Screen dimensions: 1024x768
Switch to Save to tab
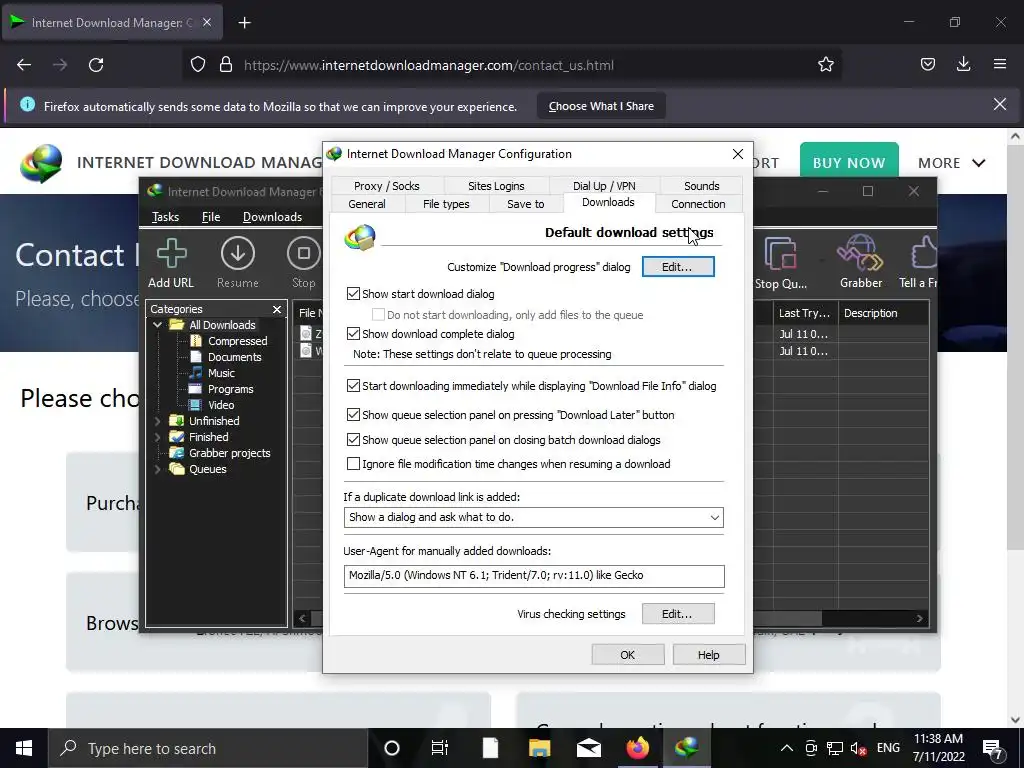tap(526, 204)
